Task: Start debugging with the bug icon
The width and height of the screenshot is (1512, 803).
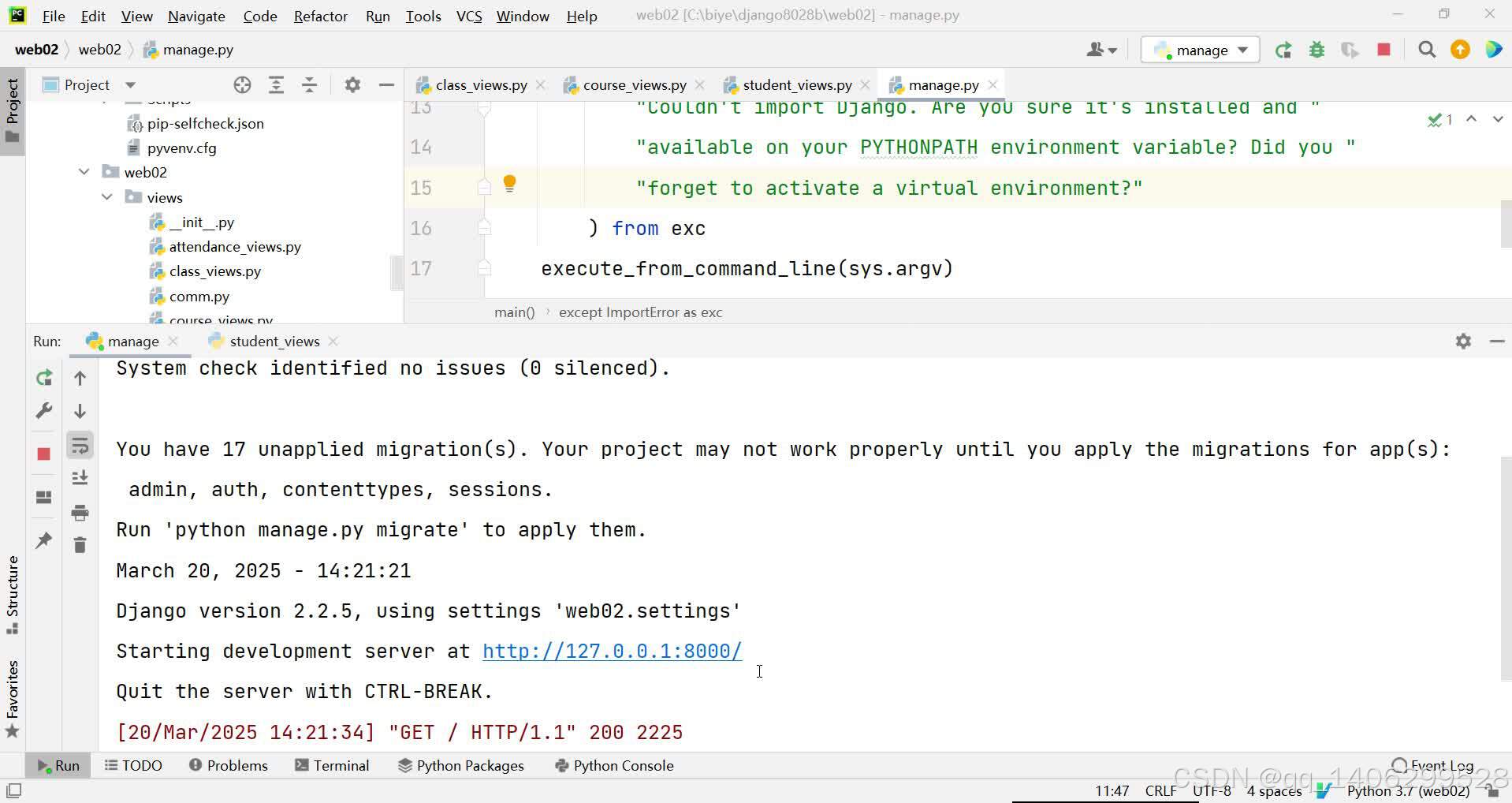Action: 1316,50
